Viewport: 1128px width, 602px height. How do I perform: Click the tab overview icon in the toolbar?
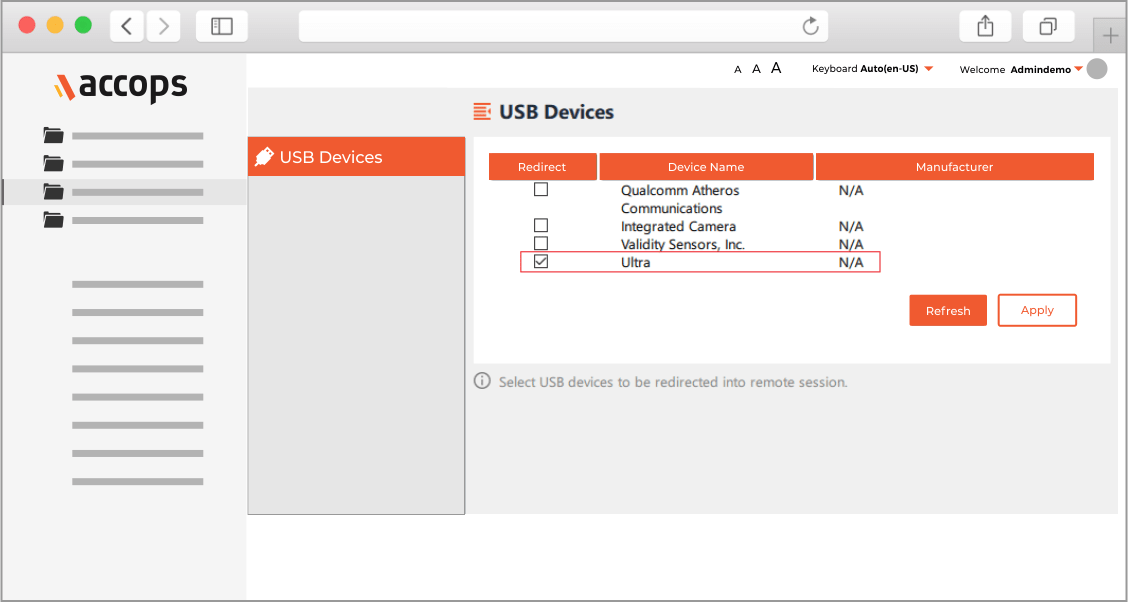(x=1048, y=26)
